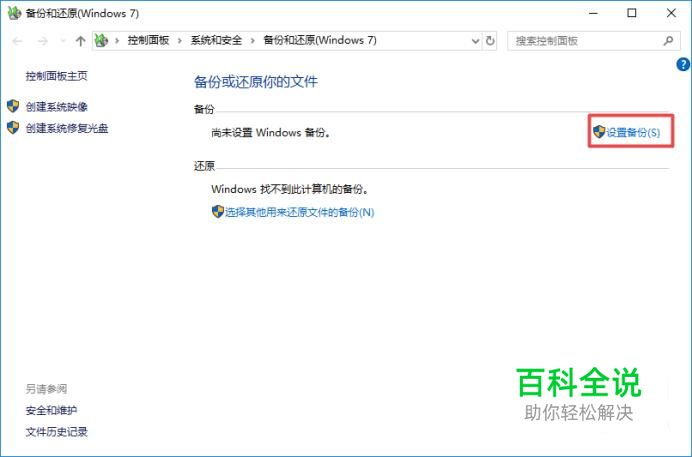
Task: Go up one level with Up arrow
Action: point(80,41)
